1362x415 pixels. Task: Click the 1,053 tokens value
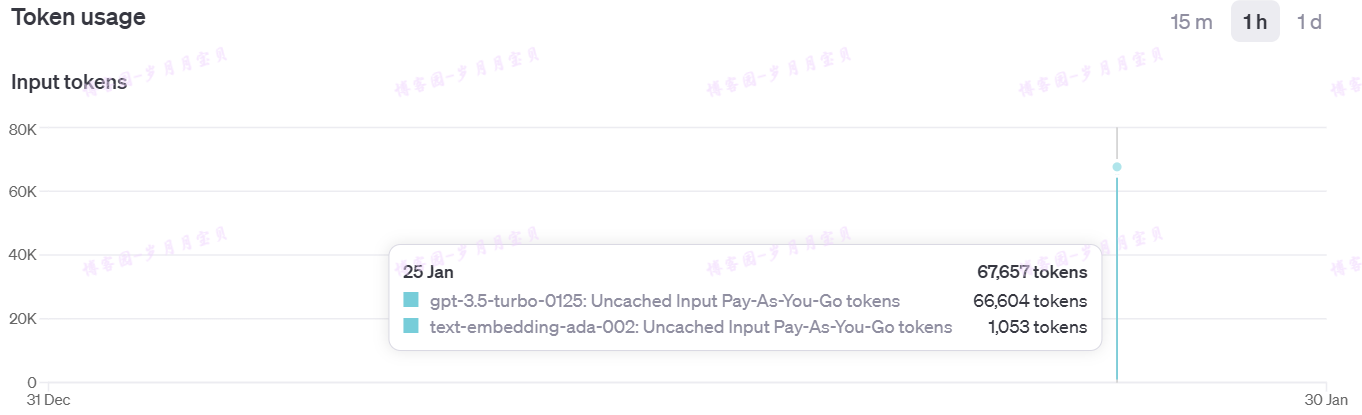[x=1037, y=326]
